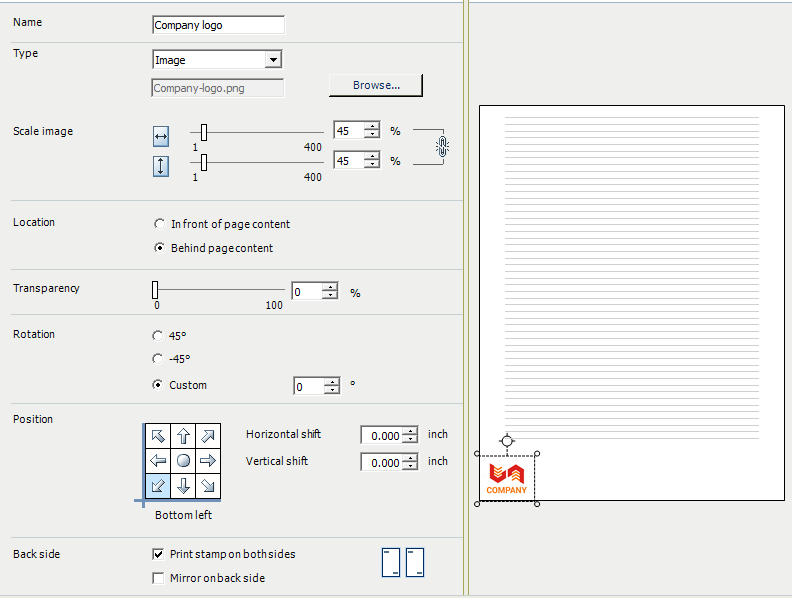The image size is (792, 598).
Task: Increase horizontal scale percent spinner
Action: [x=372, y=126]
